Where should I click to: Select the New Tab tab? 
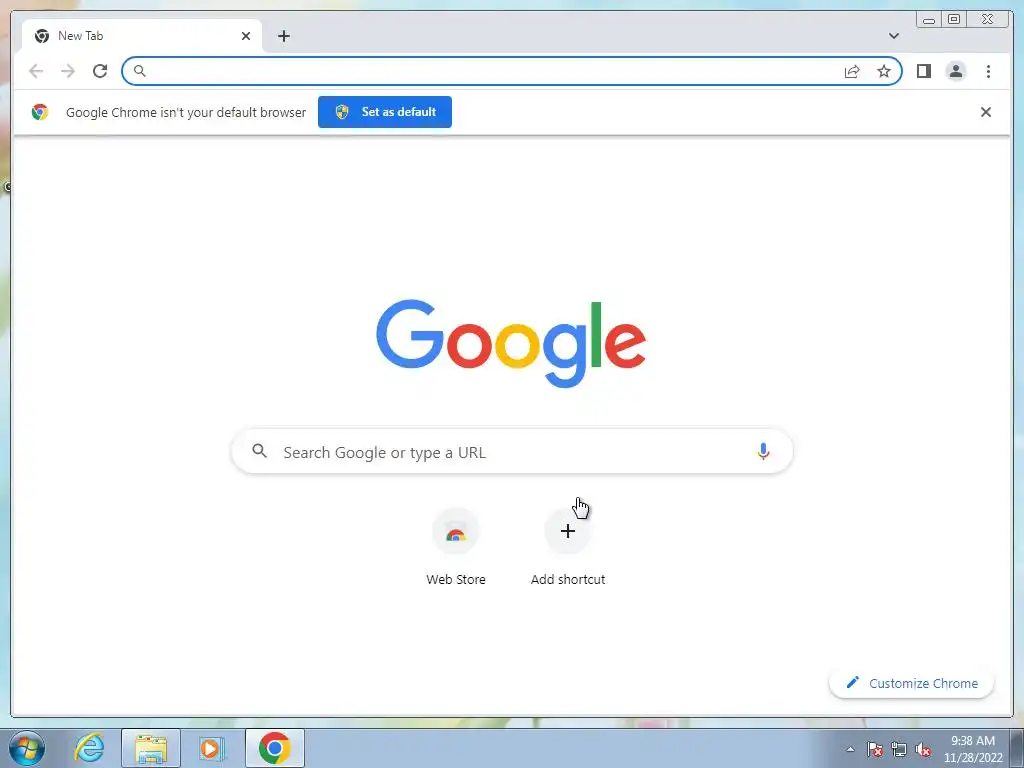click(x=142, y=36)
